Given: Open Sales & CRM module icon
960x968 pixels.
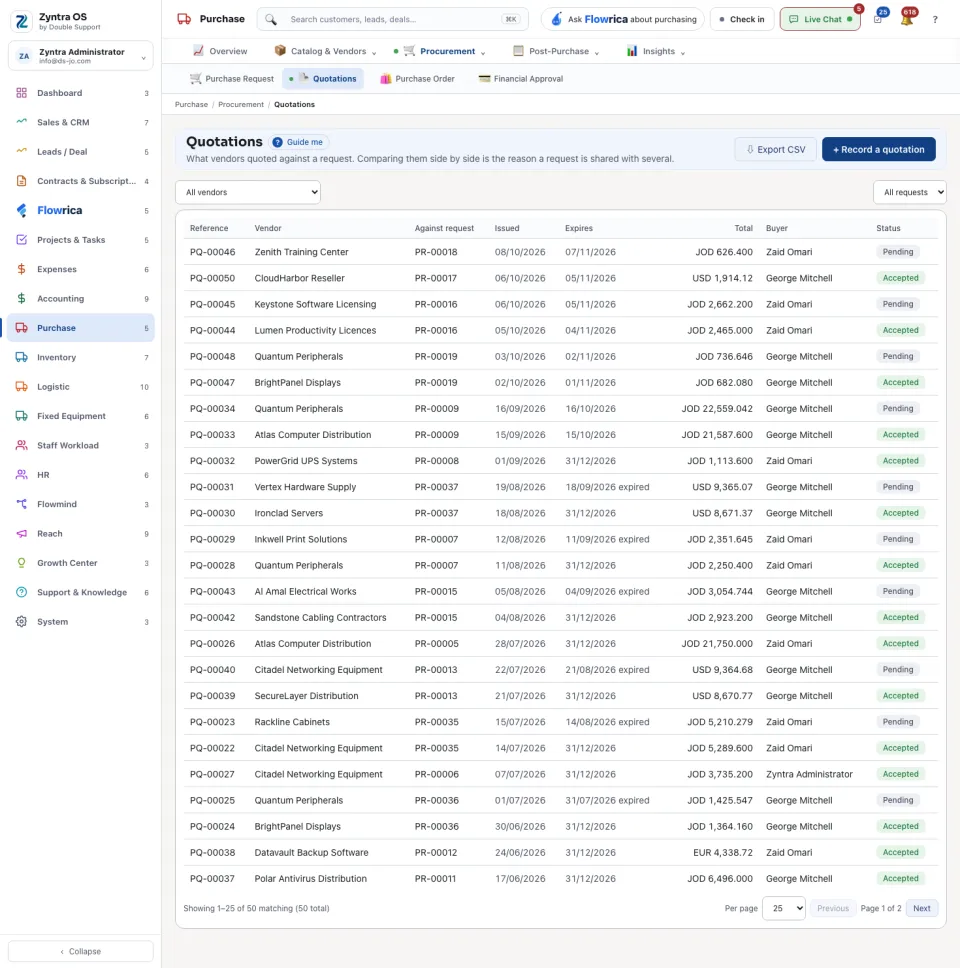Looking at the screenshot, I should (22, 122).
